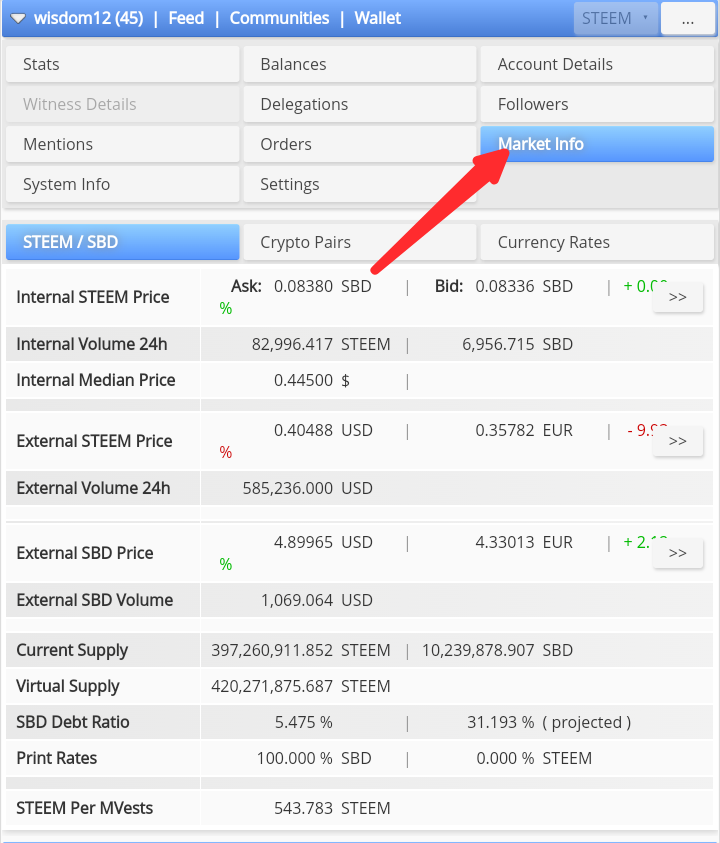Select the 0.44500 $ median price
This screenshot has height=843, width=720.
312,381
